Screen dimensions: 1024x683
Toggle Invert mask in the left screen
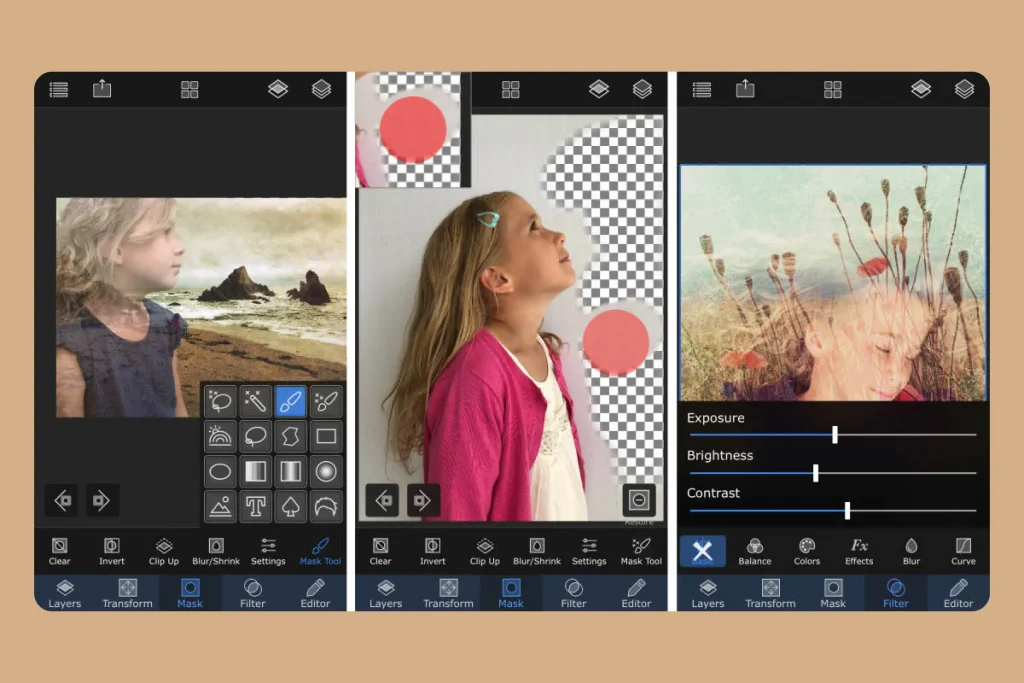point(112,550)
